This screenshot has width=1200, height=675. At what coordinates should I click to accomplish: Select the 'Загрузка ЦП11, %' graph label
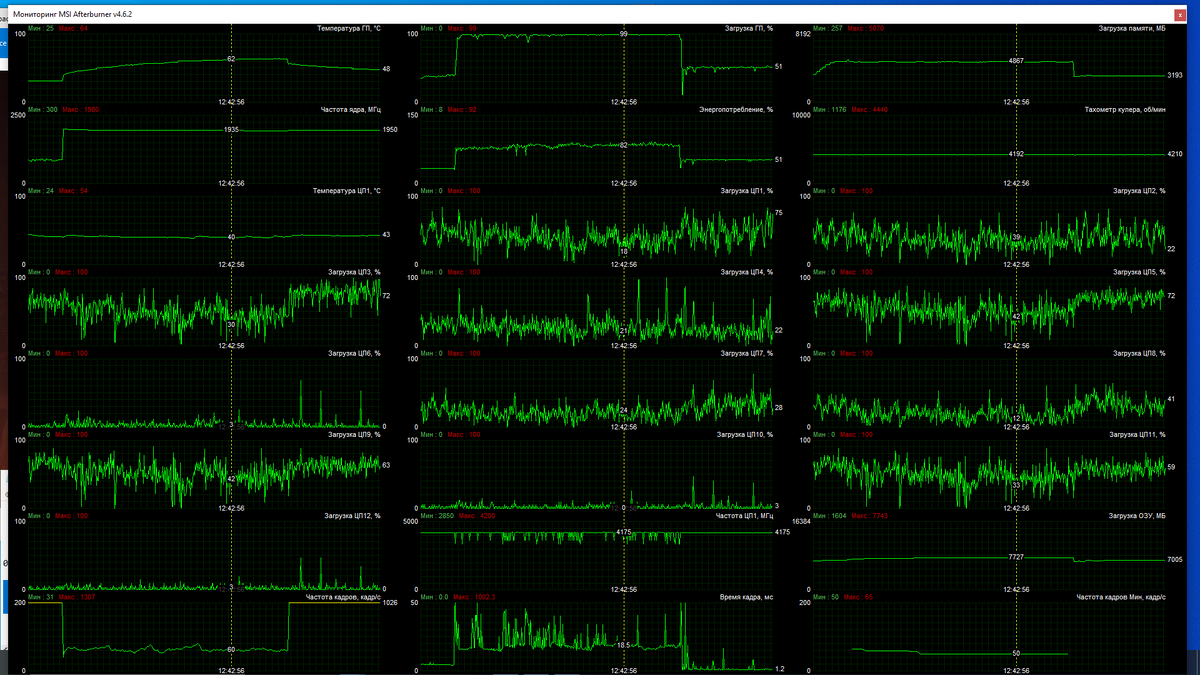pos(1137,434)
